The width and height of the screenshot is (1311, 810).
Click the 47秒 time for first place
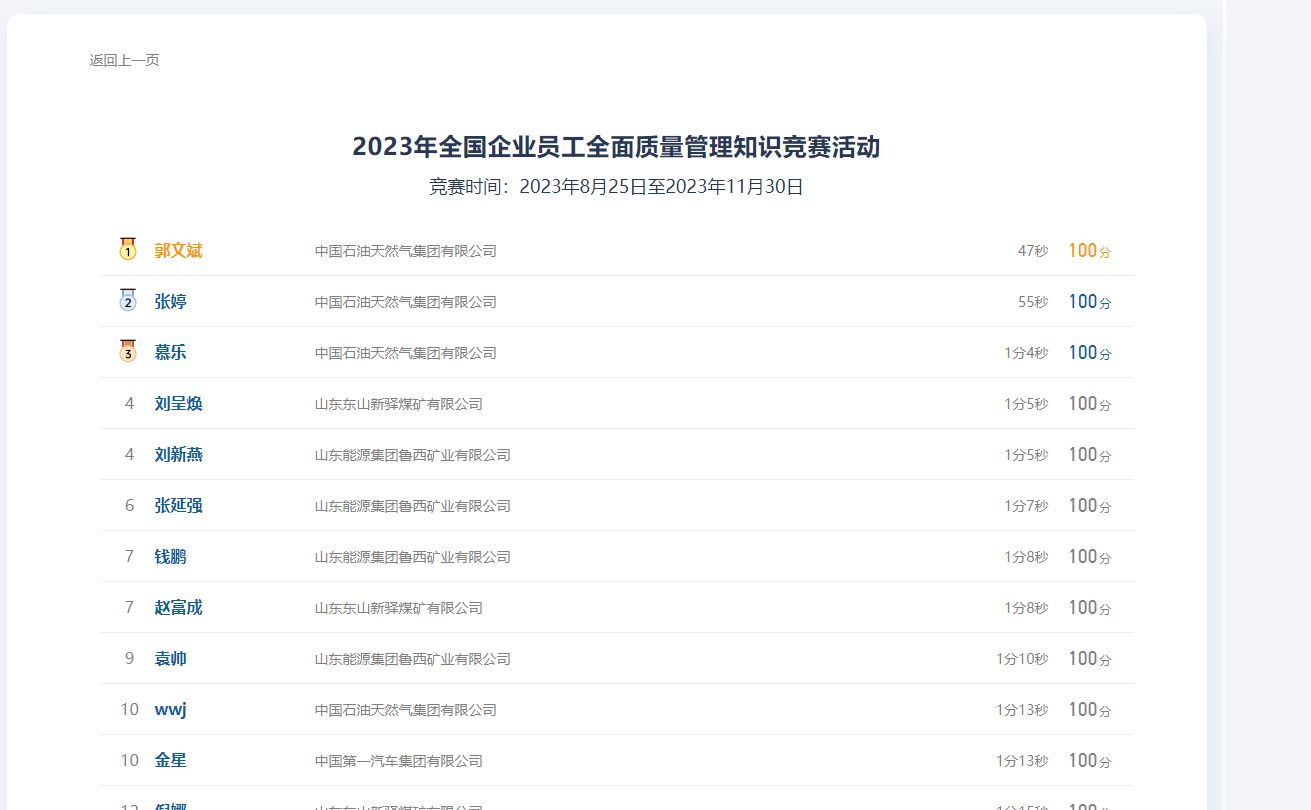point(1032,250)
